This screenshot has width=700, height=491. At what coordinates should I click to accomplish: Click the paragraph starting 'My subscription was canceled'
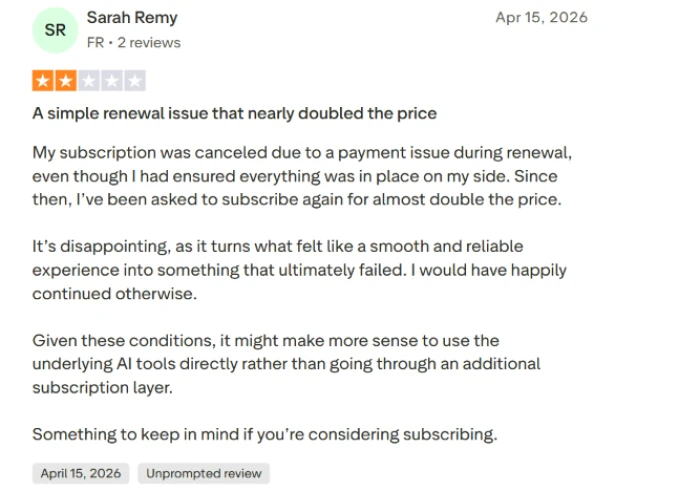(x=302, y=176)
